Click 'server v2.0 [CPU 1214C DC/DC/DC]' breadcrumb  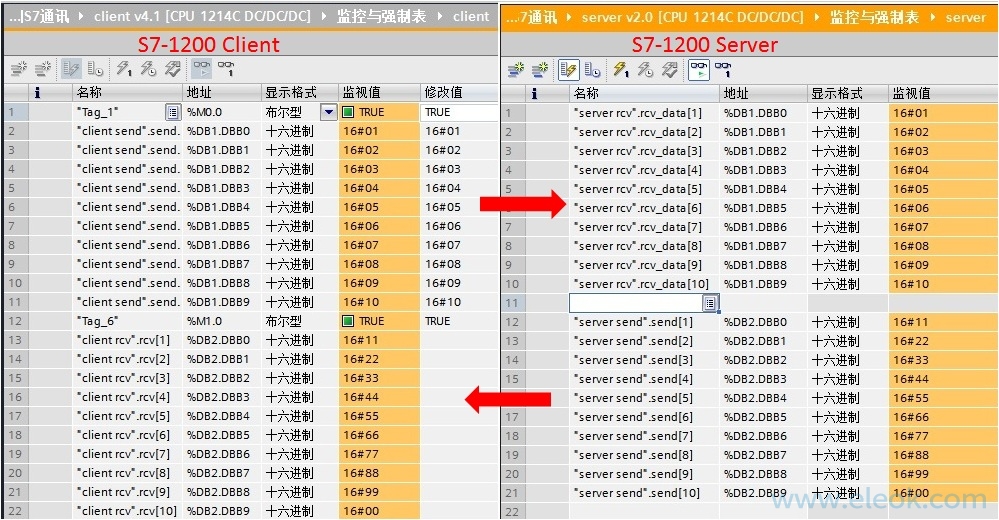pyautogui.click(x=693, y=18)
